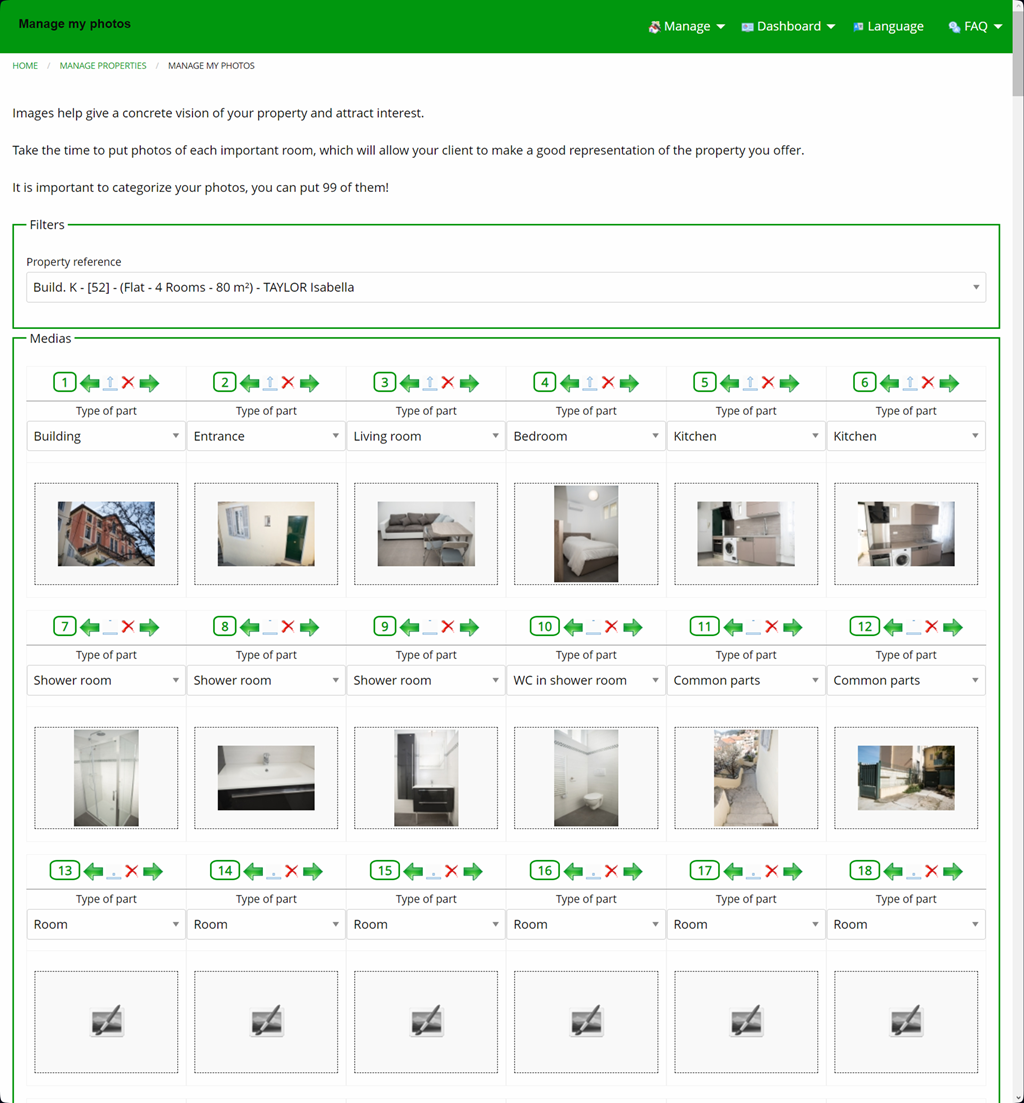Shift photo 12 right with arrow icon
This screenshot has width=1024, height=1103.
click(952, 627)
